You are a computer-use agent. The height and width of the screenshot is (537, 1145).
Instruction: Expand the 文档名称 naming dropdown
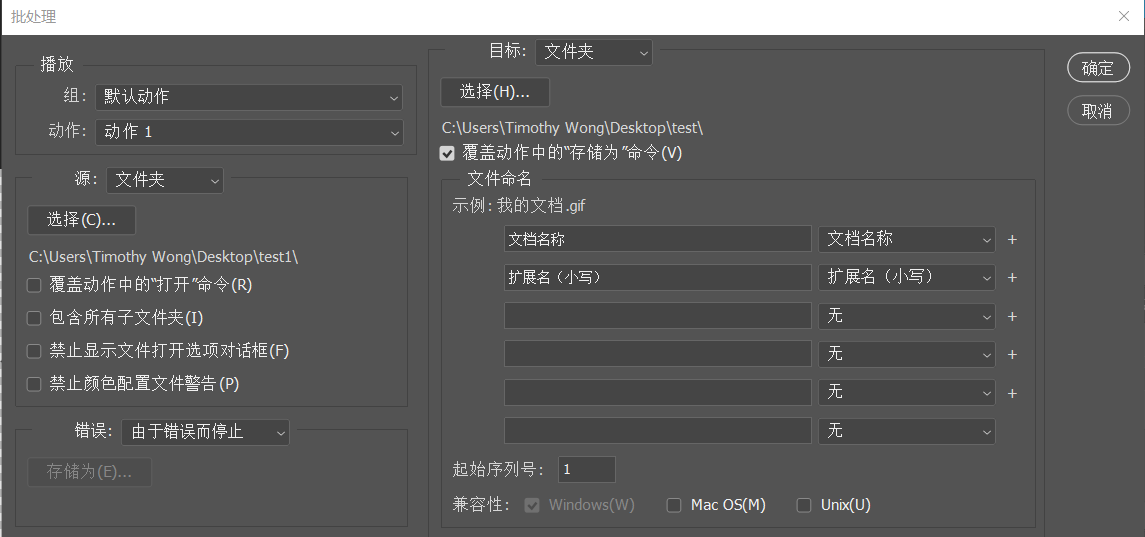tap(906, 239)
